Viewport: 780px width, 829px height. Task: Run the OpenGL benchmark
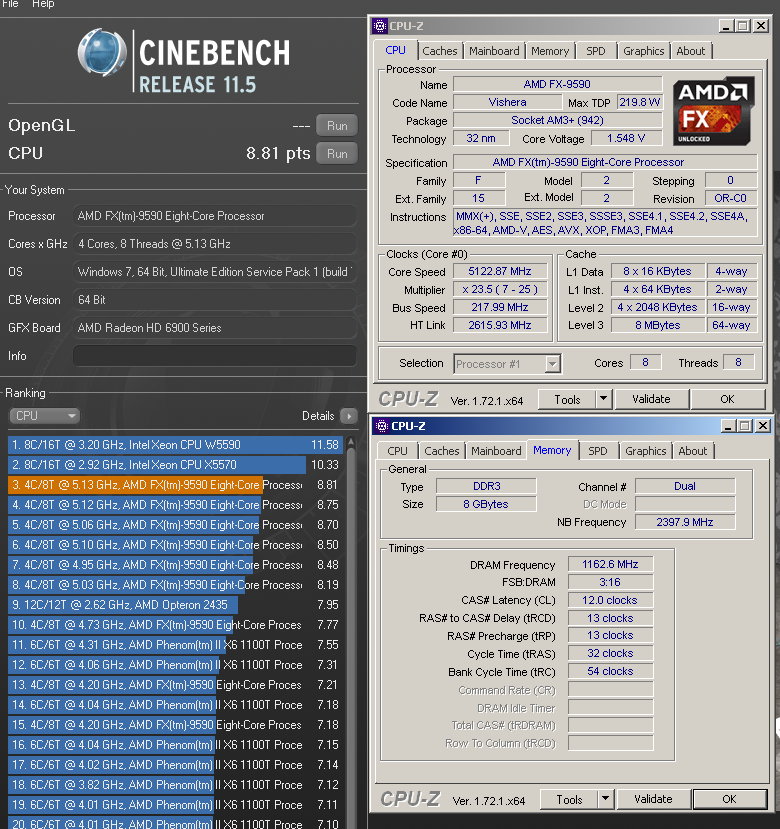pyautogui.click(x=337, y=126)
